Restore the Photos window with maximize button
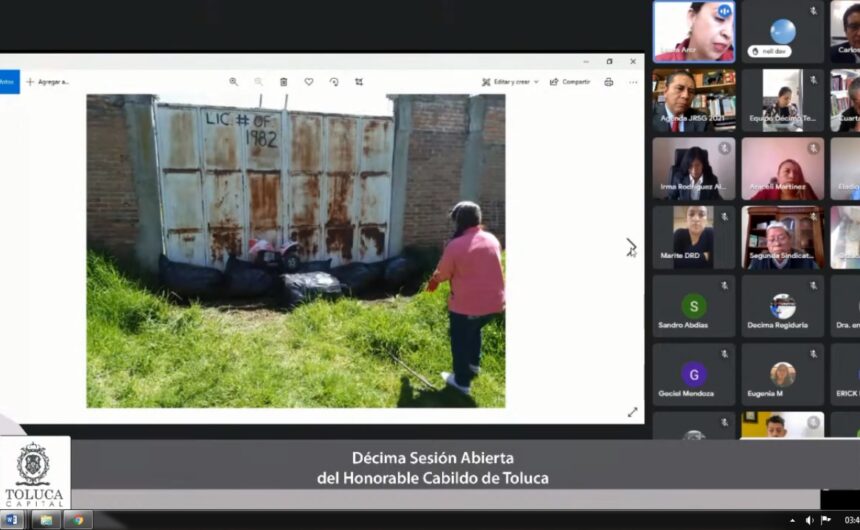The height and width of the screenshot is (530, 860). (x=609, y=61)
